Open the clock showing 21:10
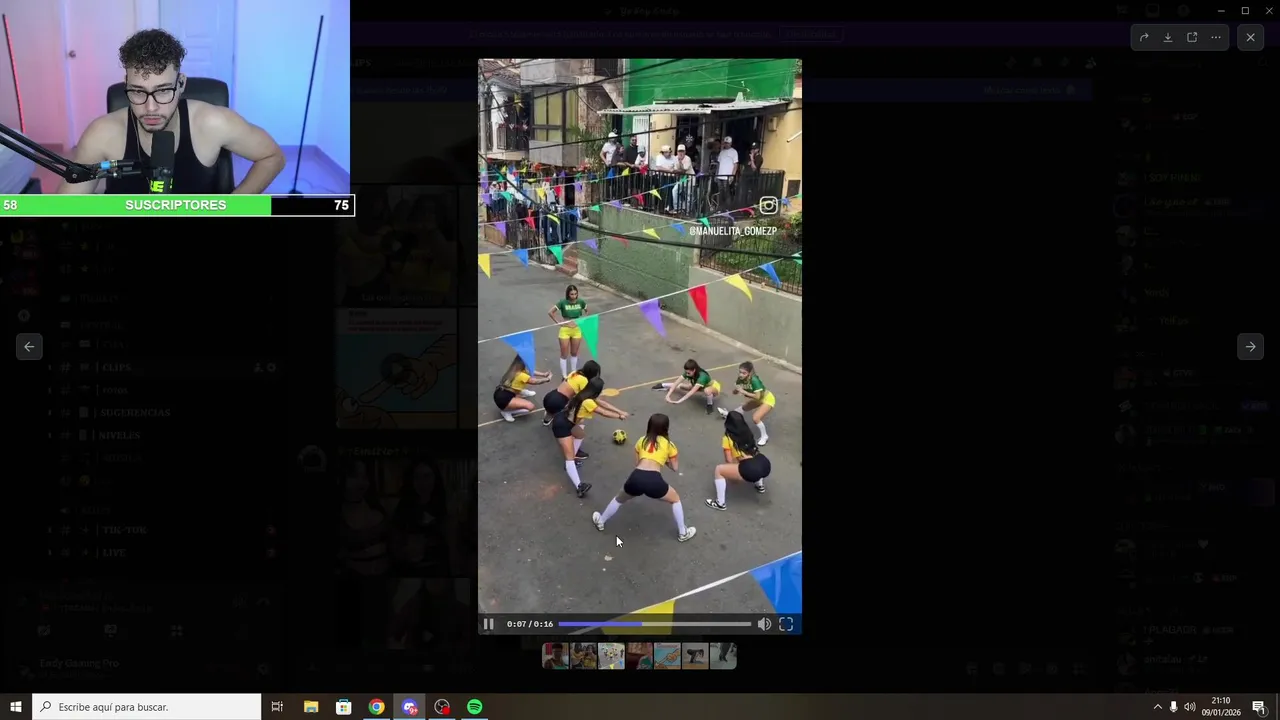 pos(1221,707)
